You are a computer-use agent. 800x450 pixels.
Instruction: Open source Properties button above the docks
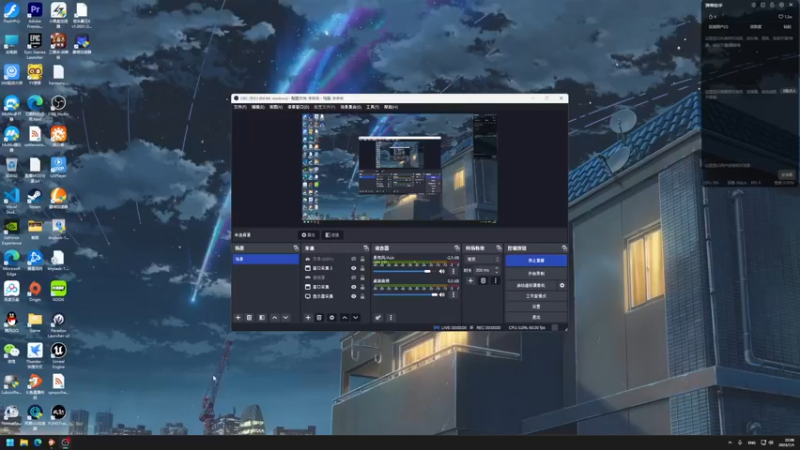click(x=309, y=235)
